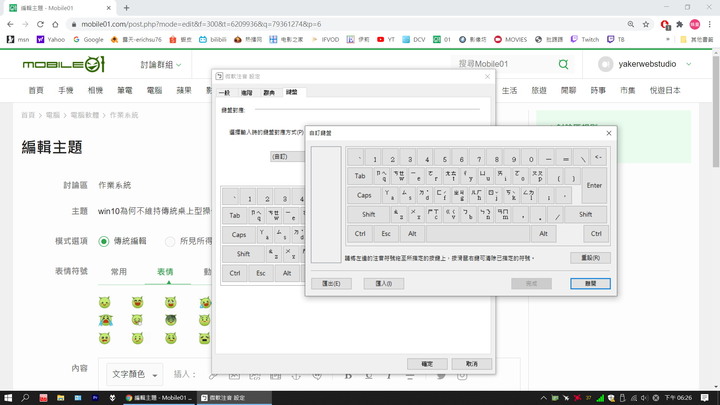Switch to the 表情 emoji tab
Image resolution: width=720 pixels, height=405 pixels.
pyautogui.click(x=165, y=272)
